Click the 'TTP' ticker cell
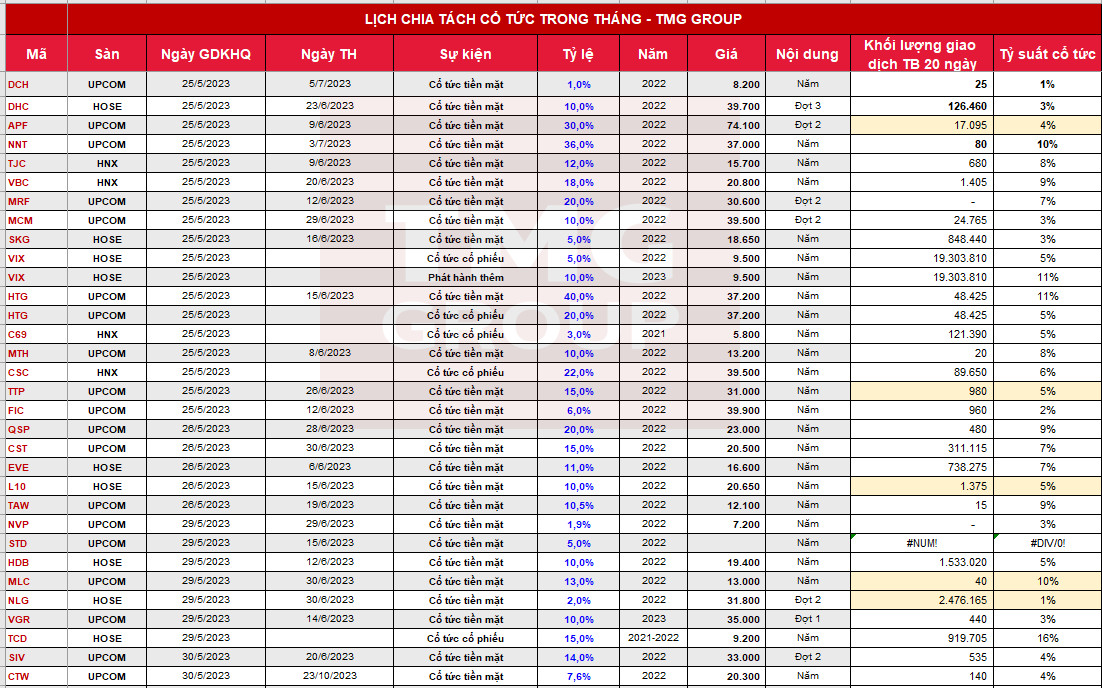 [x=37, y=391]
